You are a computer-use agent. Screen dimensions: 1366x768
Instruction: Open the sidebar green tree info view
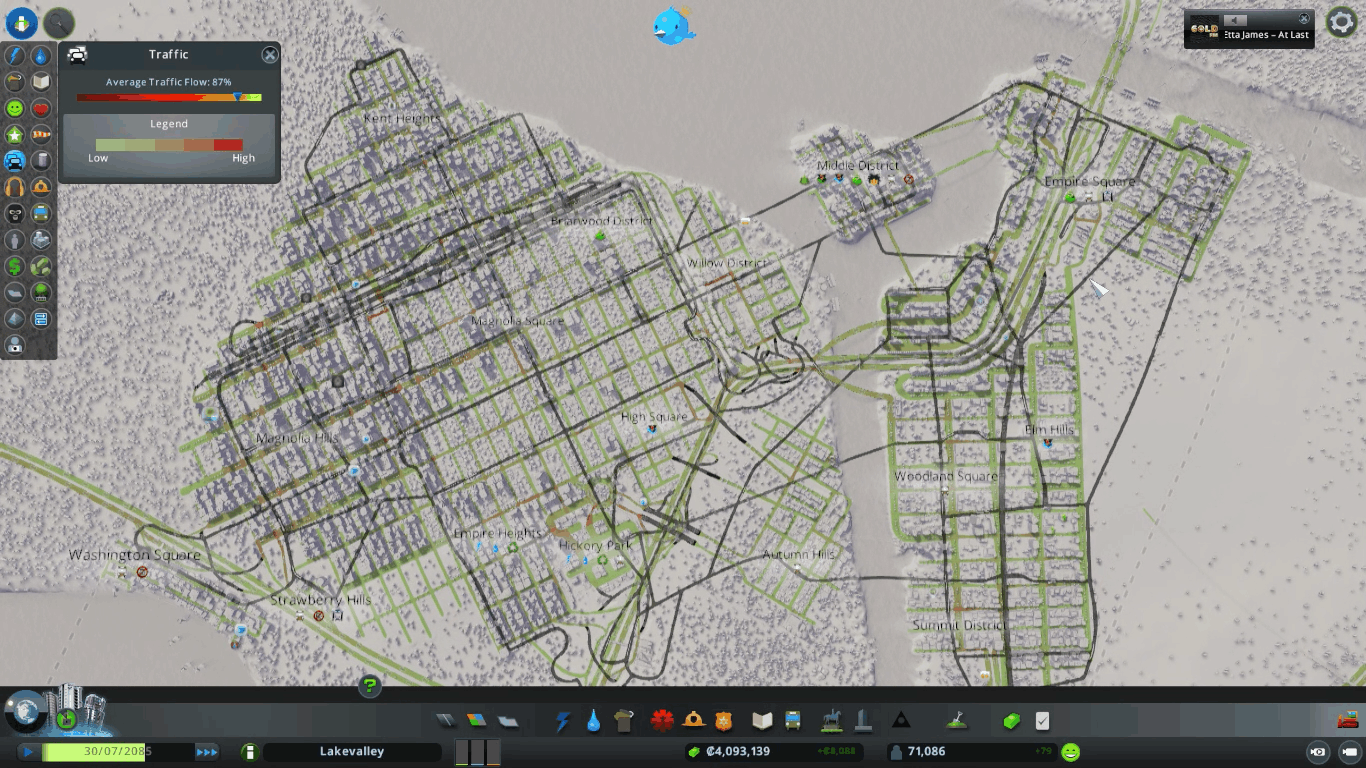41,292
